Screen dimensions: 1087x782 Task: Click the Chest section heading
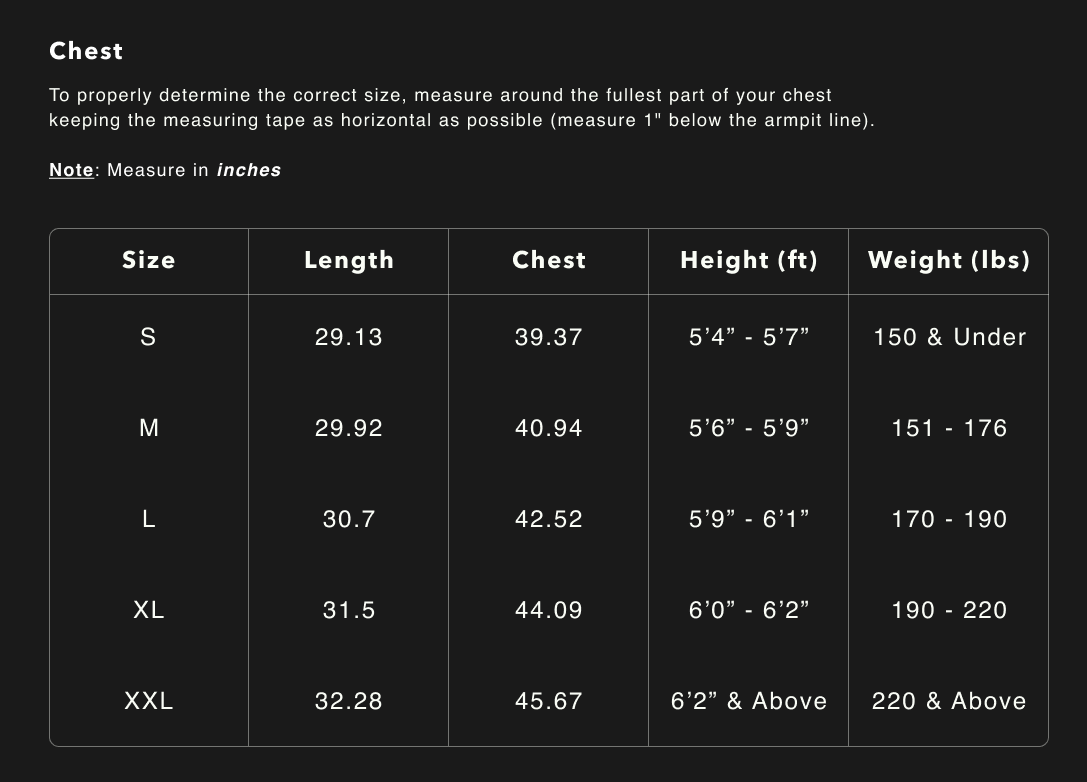[x=86, y=51]
